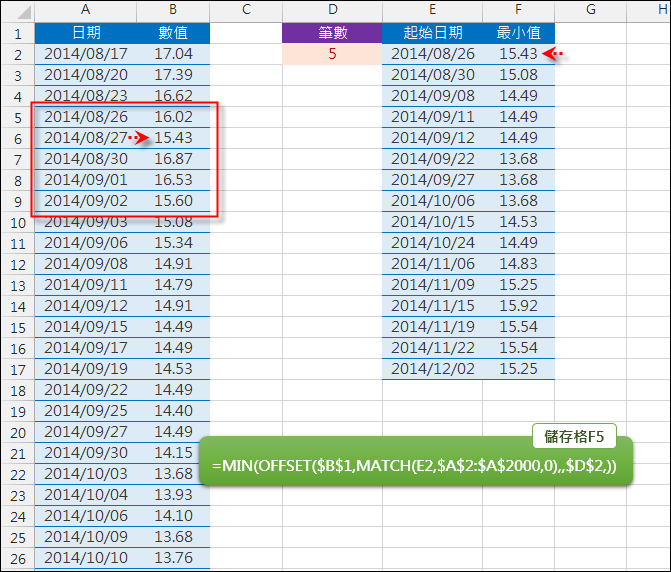The width and height of the screenshot is (671, 572).
Task: Click the 起始日期 header cell
Action: tap(432, 33)
